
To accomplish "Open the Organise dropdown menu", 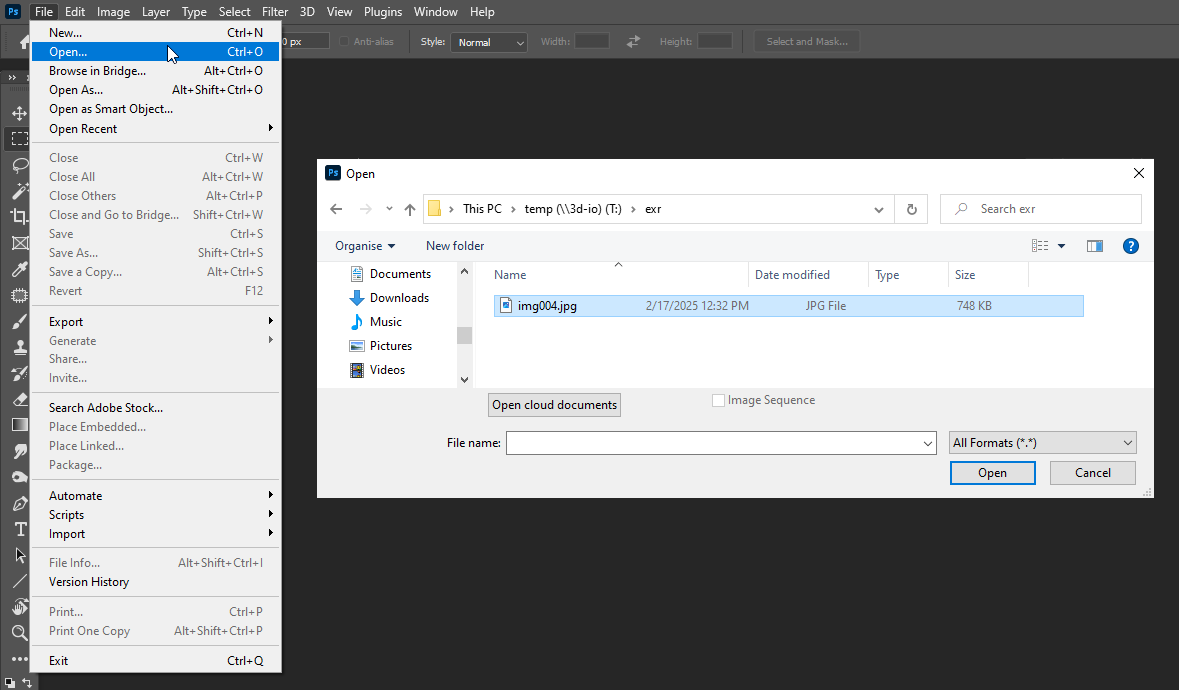I will (365, 246).
